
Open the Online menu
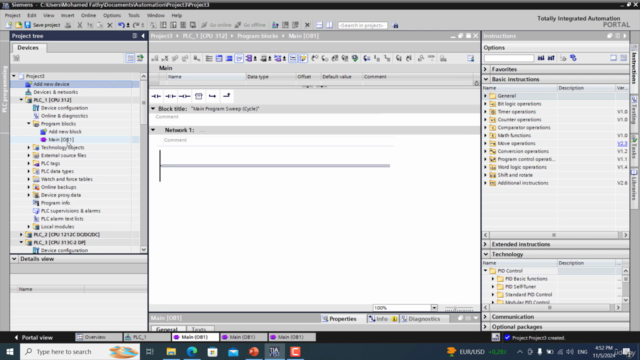point(88,16)
